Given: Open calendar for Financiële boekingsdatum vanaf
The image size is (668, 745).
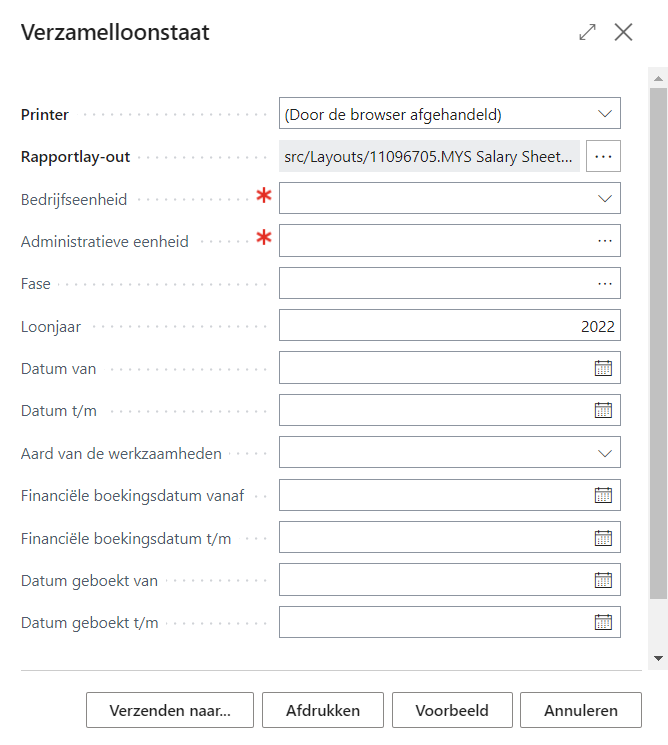Looking at the screenshot, I should [603, 495].
